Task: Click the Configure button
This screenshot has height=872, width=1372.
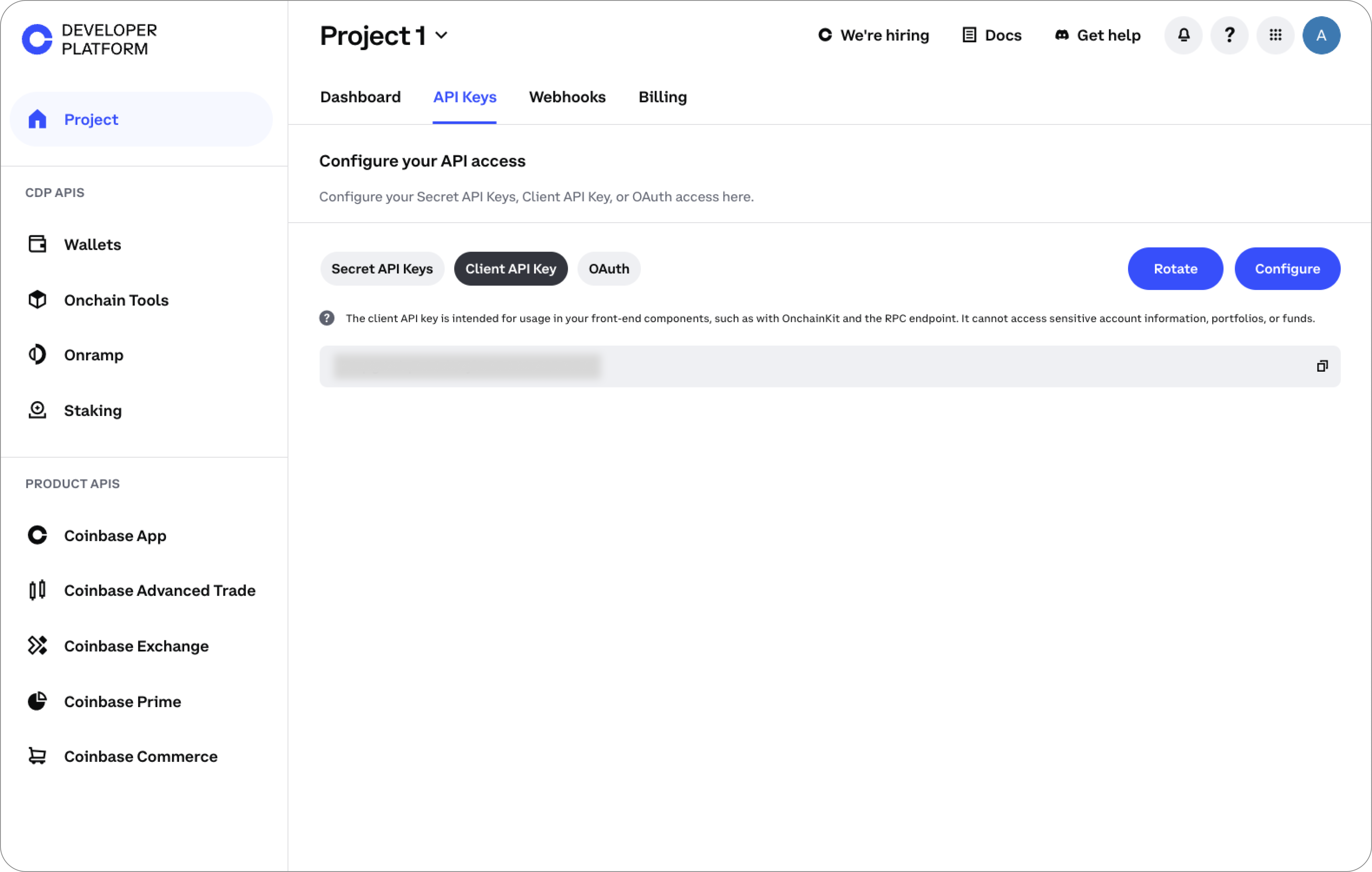Action: [x=1286, y=269]
